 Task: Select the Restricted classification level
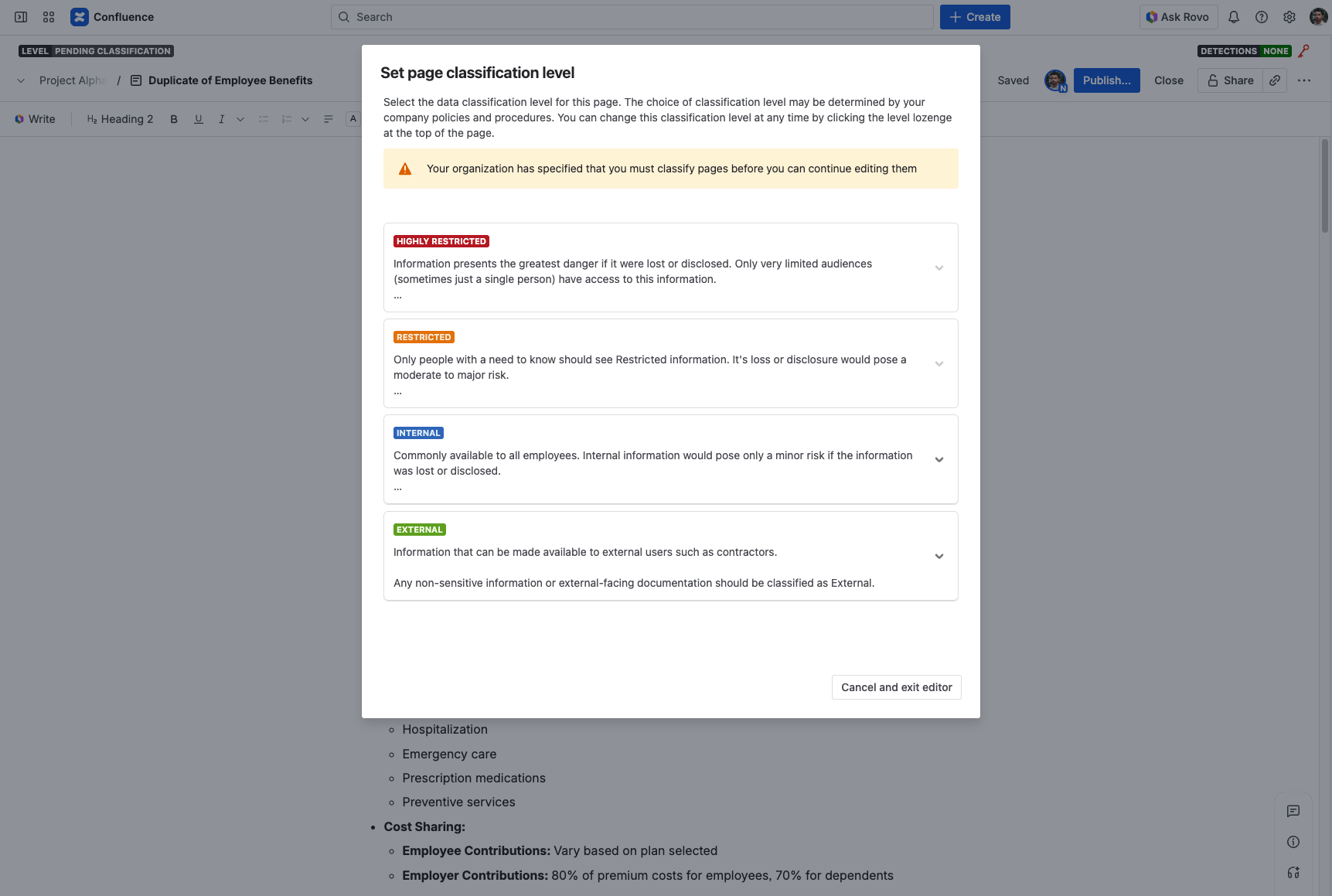[657, 363]
